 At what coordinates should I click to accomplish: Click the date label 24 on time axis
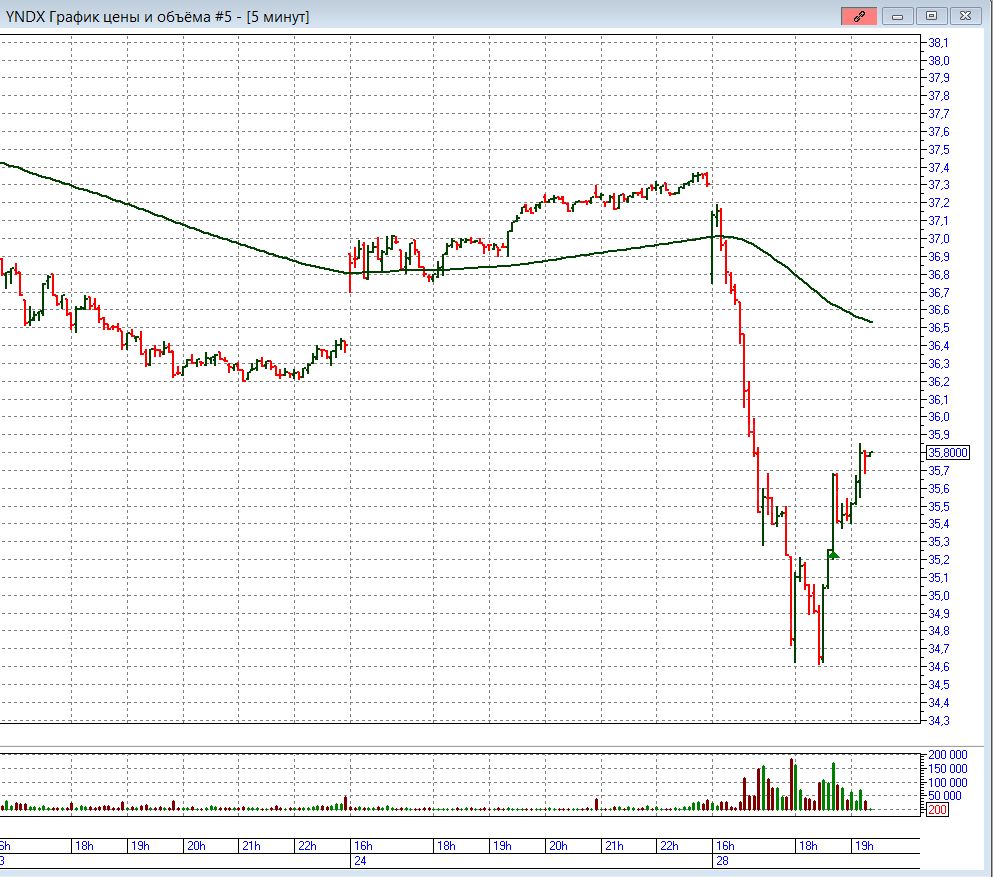pyautogui.click(x=359, y=860)
